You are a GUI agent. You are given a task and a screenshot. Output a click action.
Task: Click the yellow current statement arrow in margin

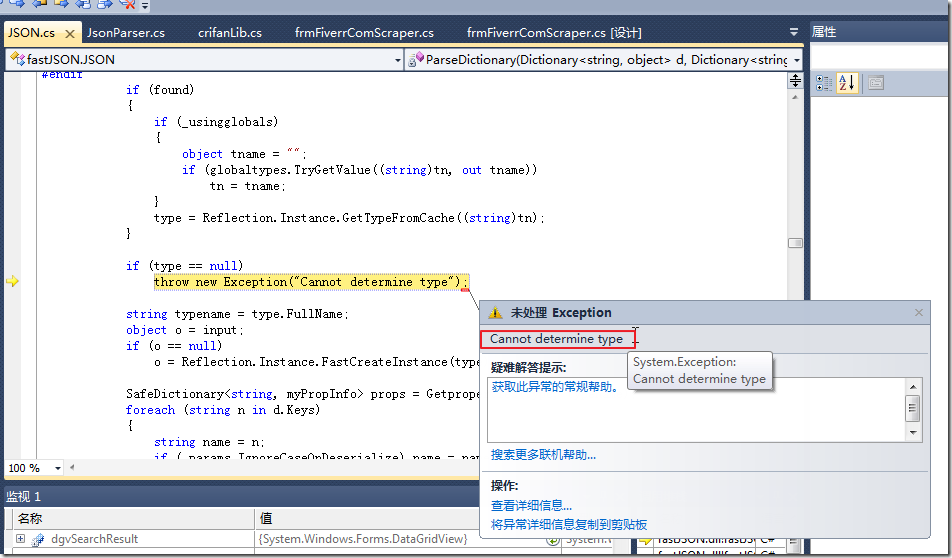(12, 281)
